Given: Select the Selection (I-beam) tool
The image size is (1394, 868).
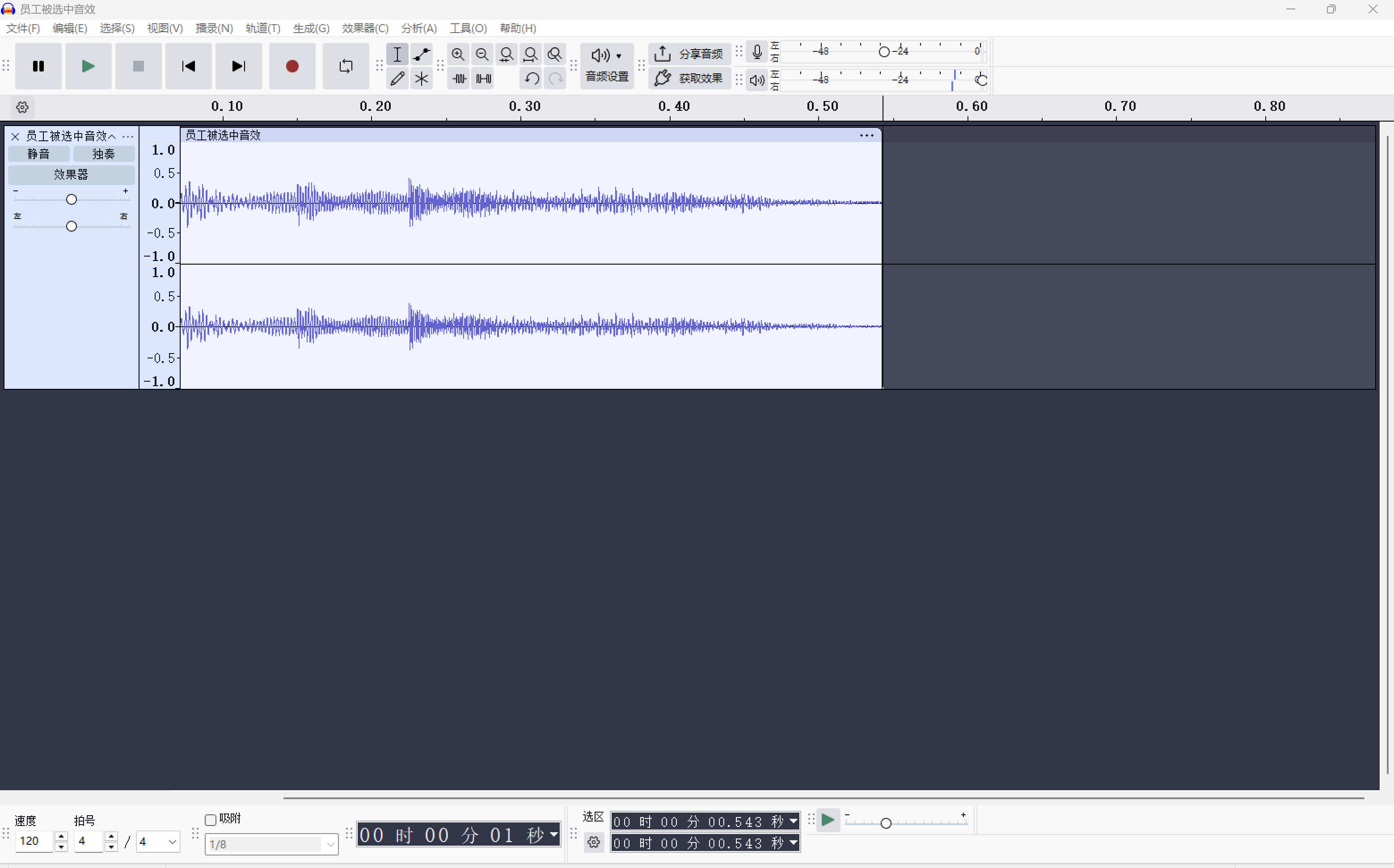Looking at the screenshot, I should [397, 55].
